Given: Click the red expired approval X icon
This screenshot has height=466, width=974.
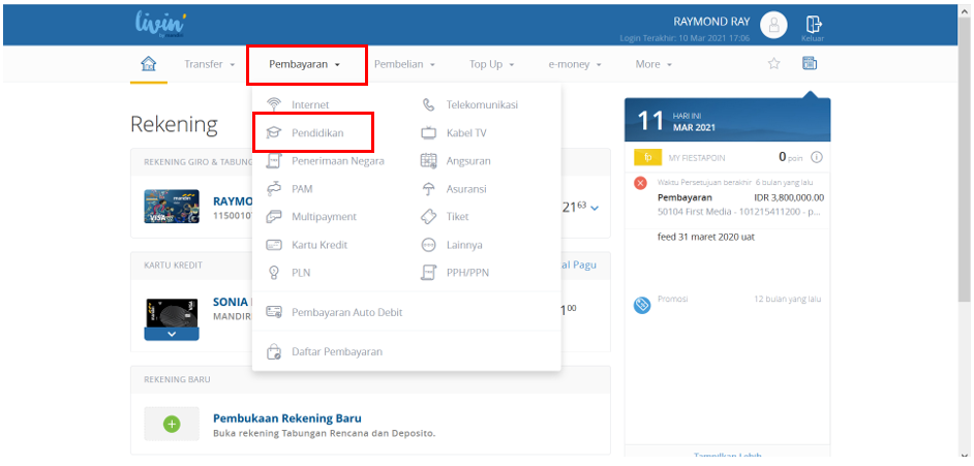Looking at the screenshot, I should click(x=642, y=183).
